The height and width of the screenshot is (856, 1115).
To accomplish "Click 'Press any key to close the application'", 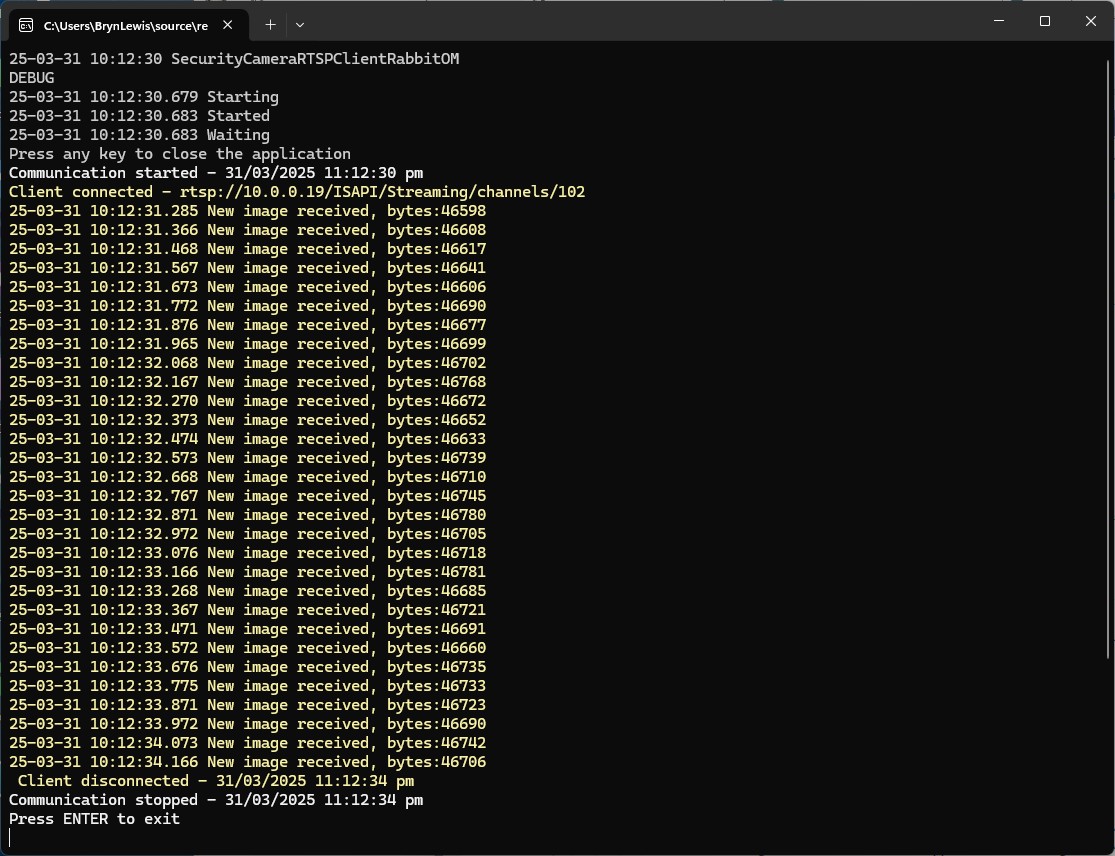I will pos(180,154).
